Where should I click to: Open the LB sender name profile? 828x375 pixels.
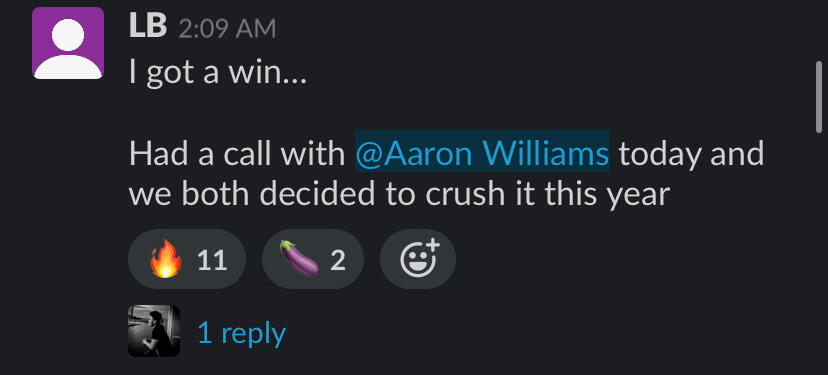[x=148, y=26]
